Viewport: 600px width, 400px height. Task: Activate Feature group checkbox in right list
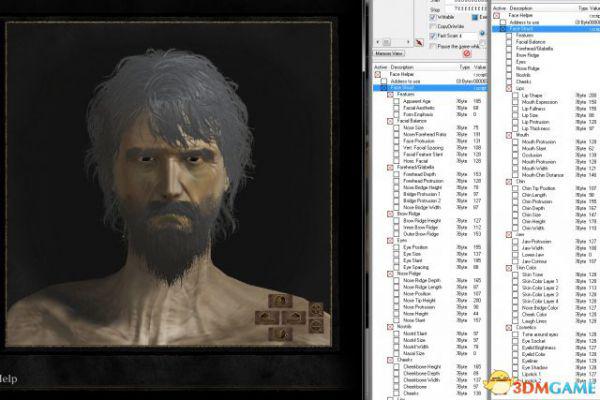pos(509,35)
